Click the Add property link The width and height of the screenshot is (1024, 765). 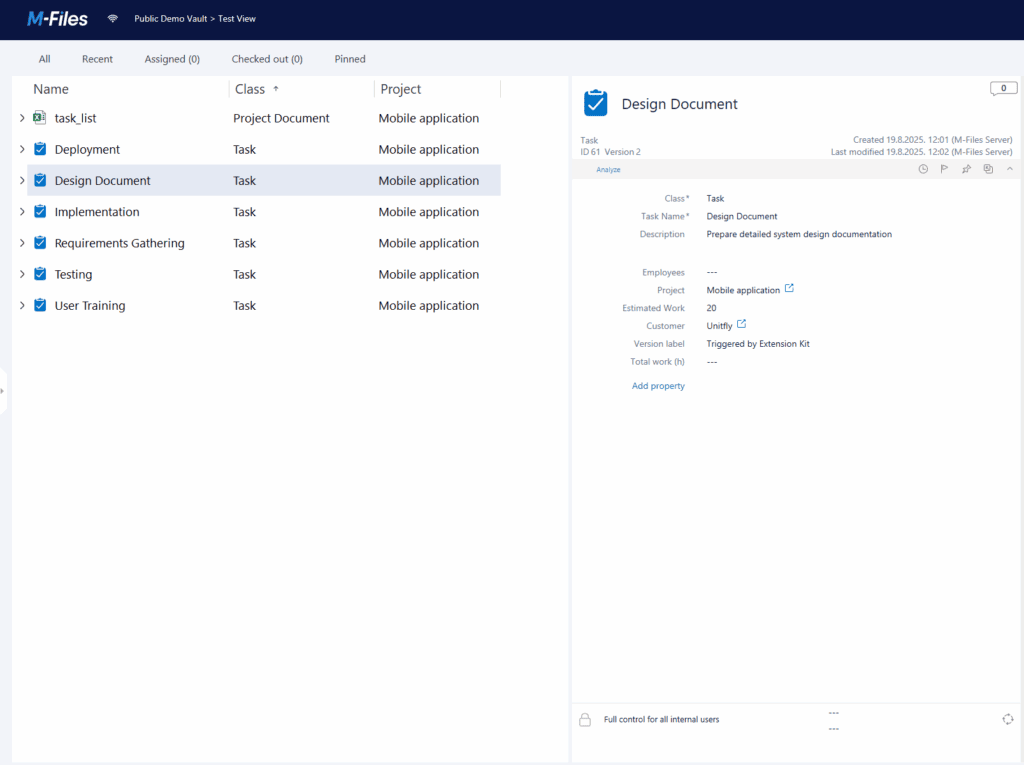tap(658, 386)
